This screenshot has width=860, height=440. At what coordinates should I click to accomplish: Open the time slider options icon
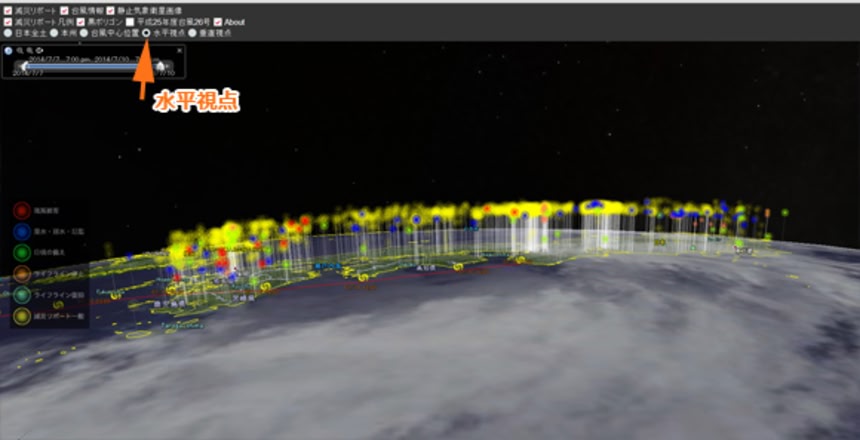(40, 50)
